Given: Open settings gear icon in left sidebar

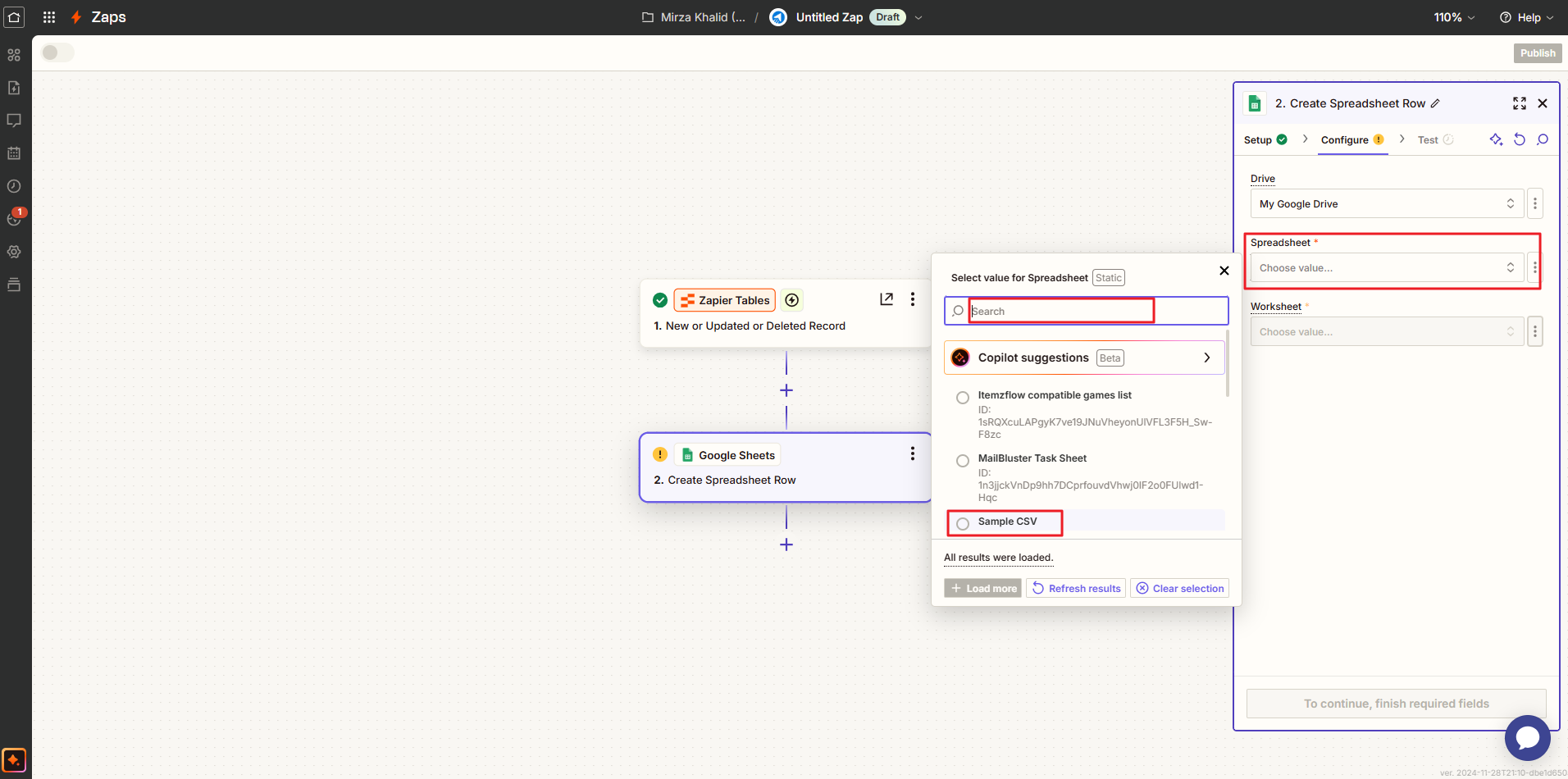Looking at the screenshot, I should 14,252.
